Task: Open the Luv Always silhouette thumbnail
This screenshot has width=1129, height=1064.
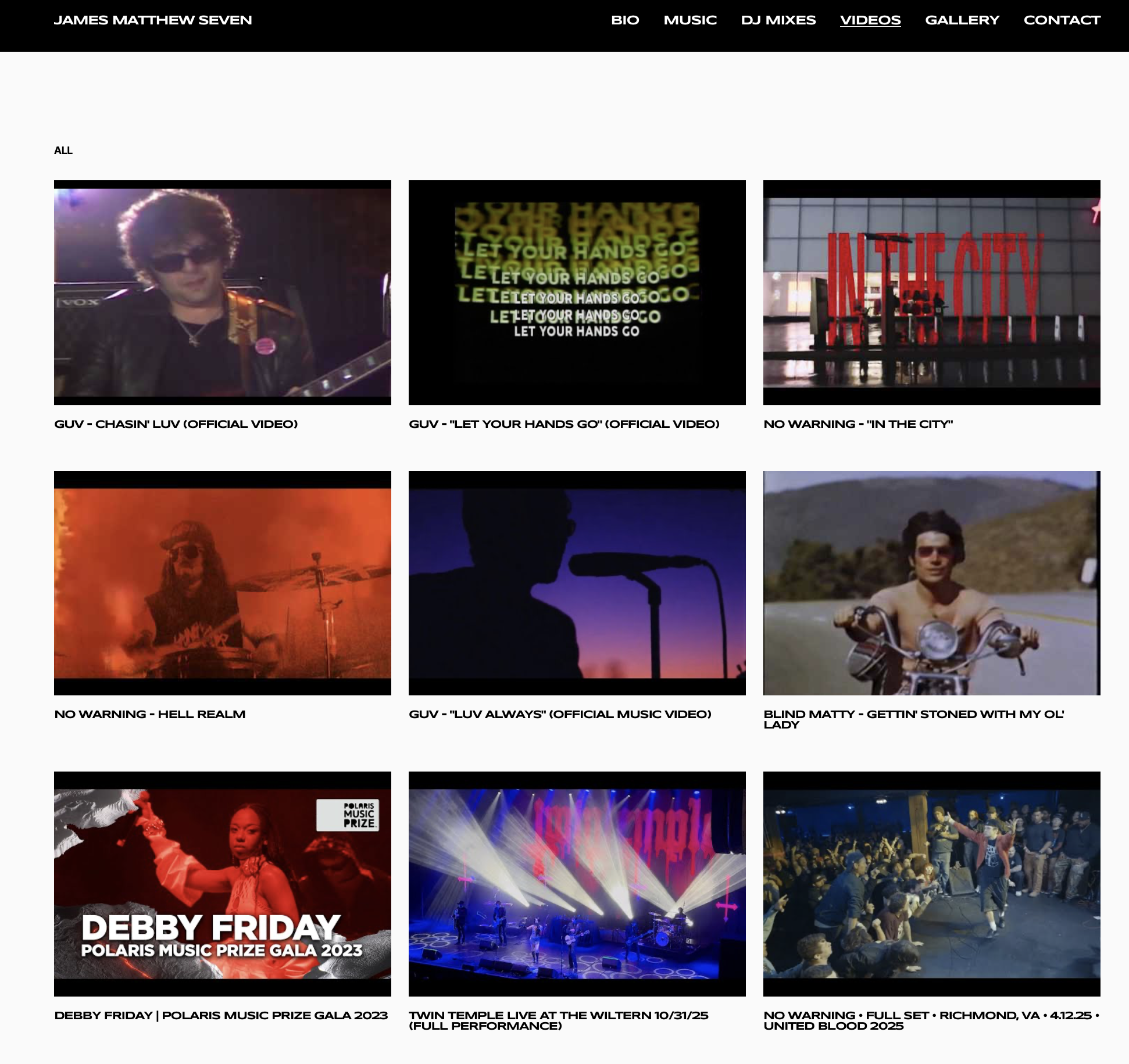Action: tap(577, 583)
